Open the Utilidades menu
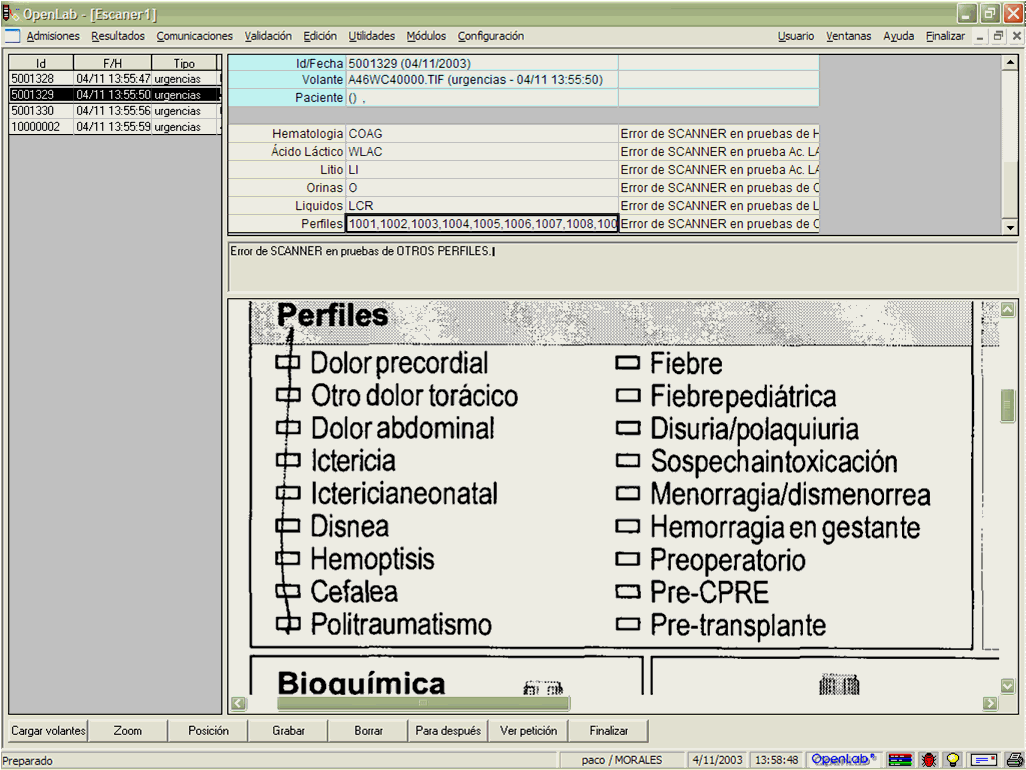The width and height of the screenshot is (1026, 770). coord(371,36)
